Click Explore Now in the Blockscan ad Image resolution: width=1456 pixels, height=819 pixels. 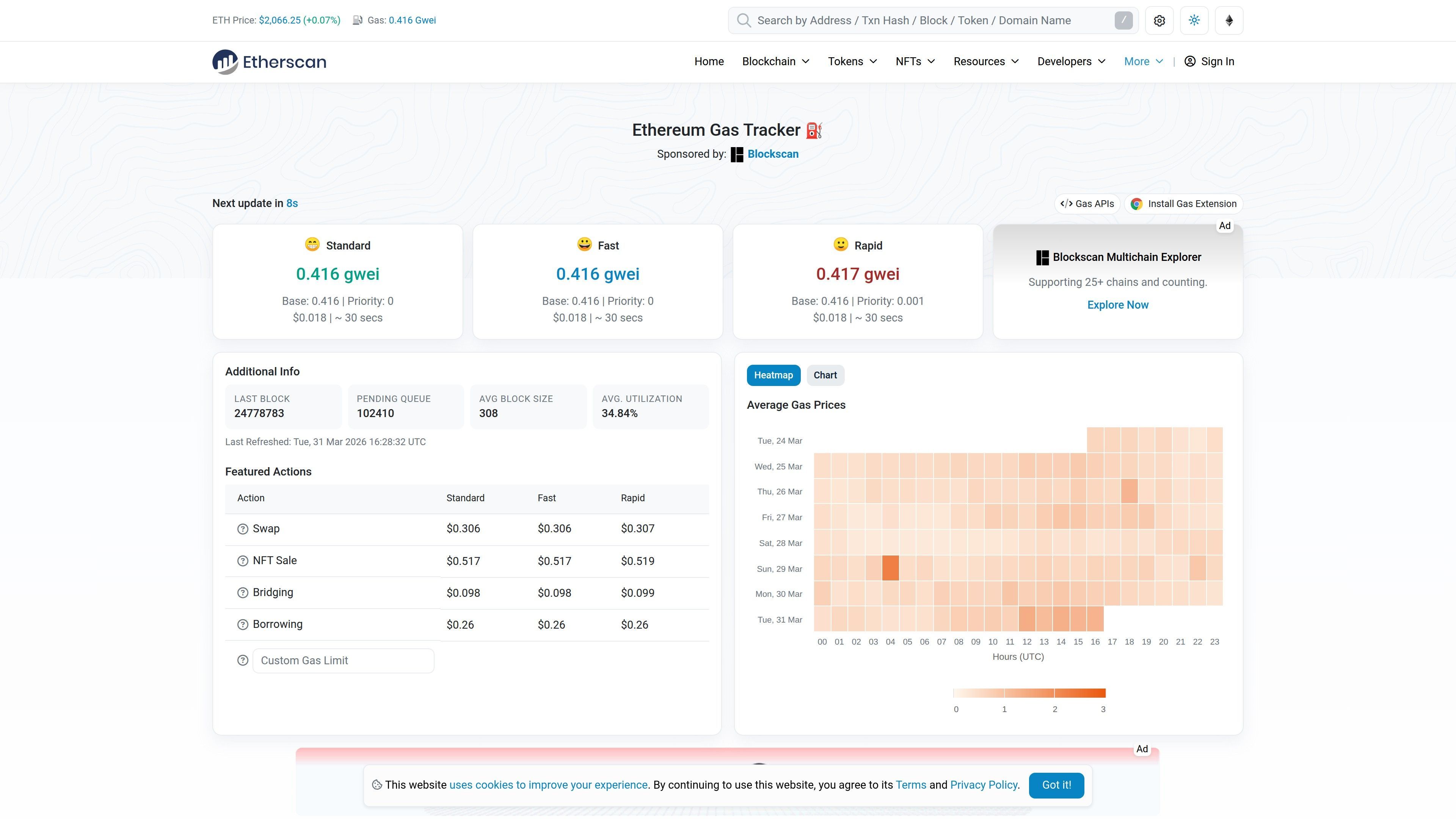click(1117, 304)
